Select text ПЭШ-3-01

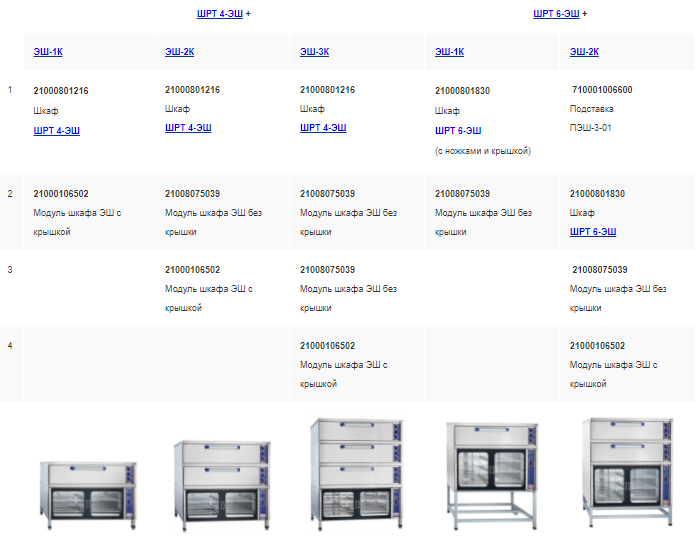point(591,128)
